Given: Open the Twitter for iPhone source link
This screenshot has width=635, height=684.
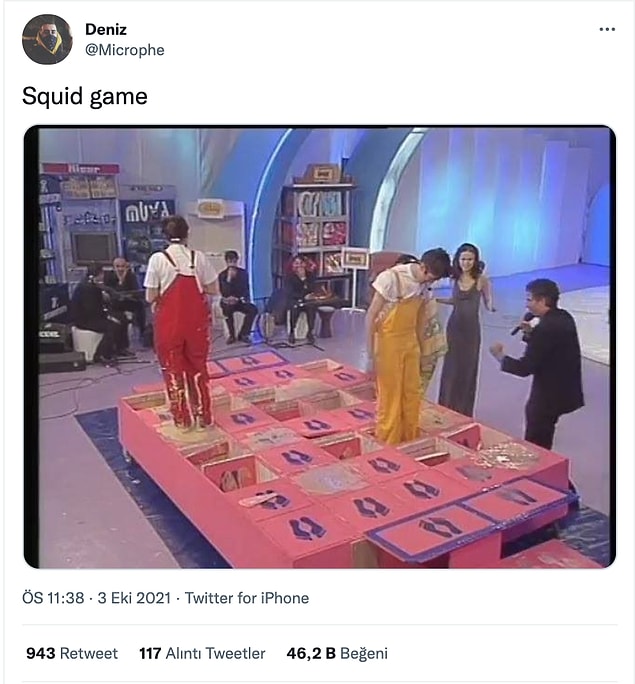Looking at the screenshot, I should click(x=247, y=598).
